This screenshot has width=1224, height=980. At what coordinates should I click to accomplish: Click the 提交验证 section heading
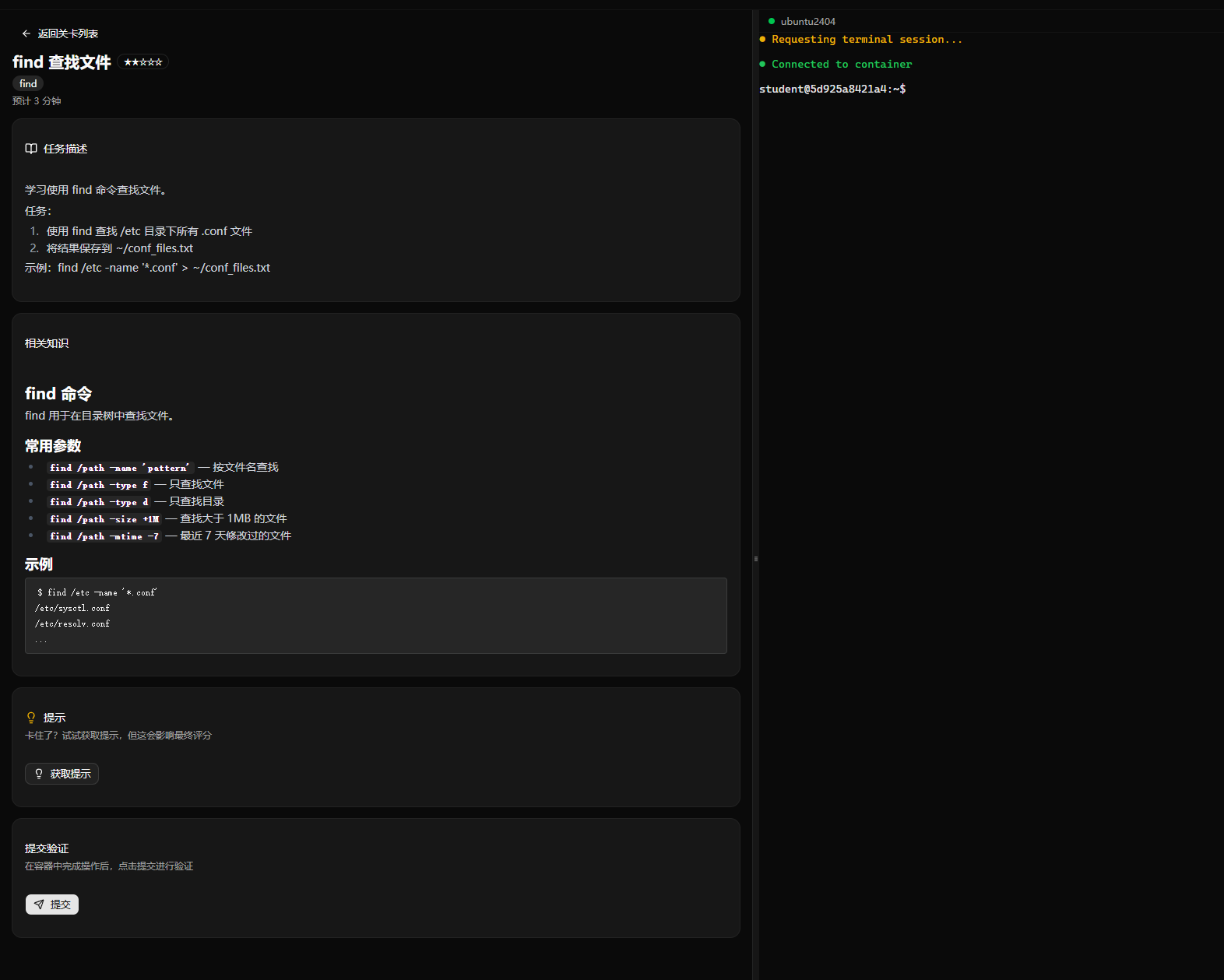coord(47,848)
